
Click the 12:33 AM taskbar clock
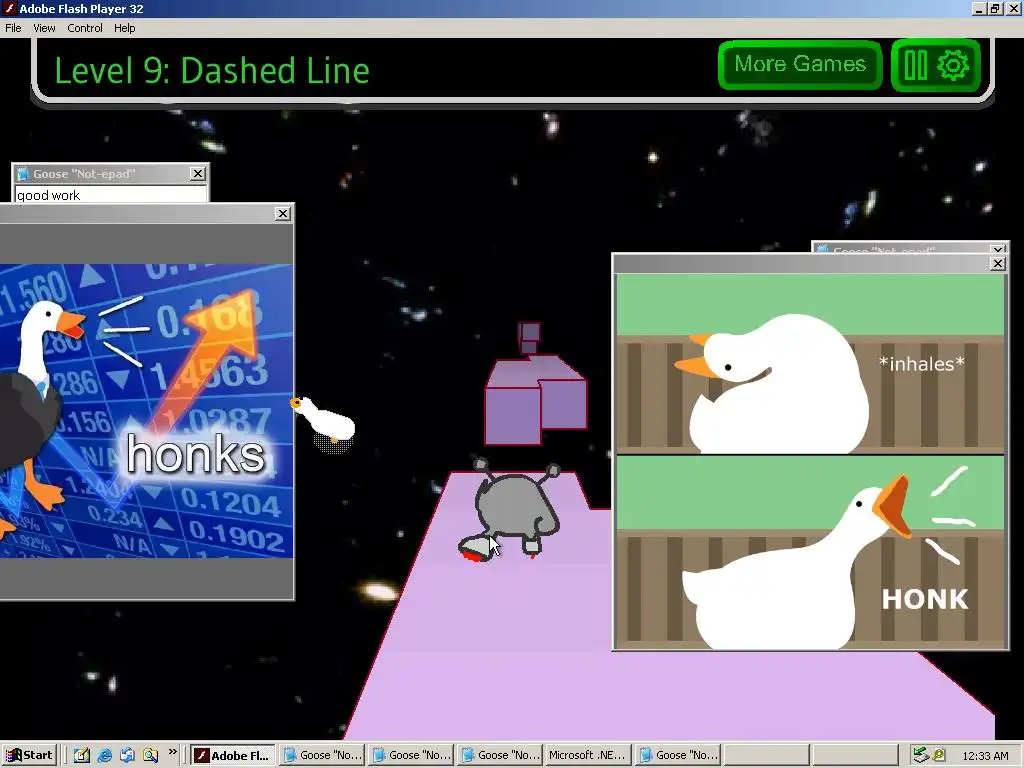point(985,756)
